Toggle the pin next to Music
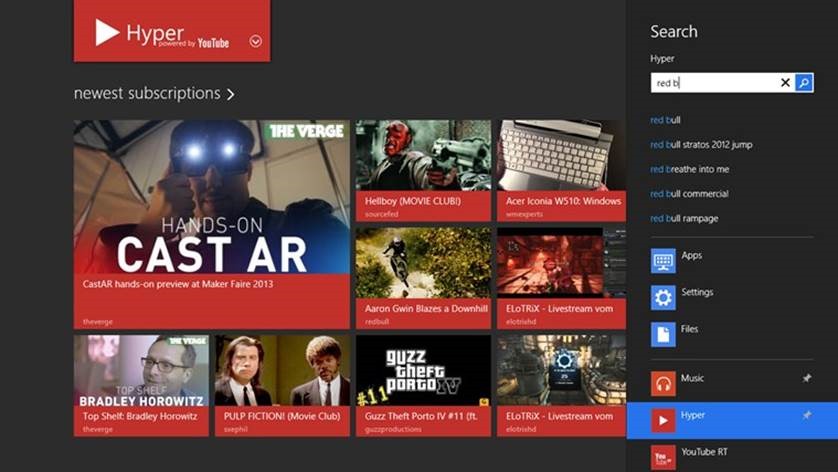The width and height of the screenshot is (838, 472). coord(807,379)
